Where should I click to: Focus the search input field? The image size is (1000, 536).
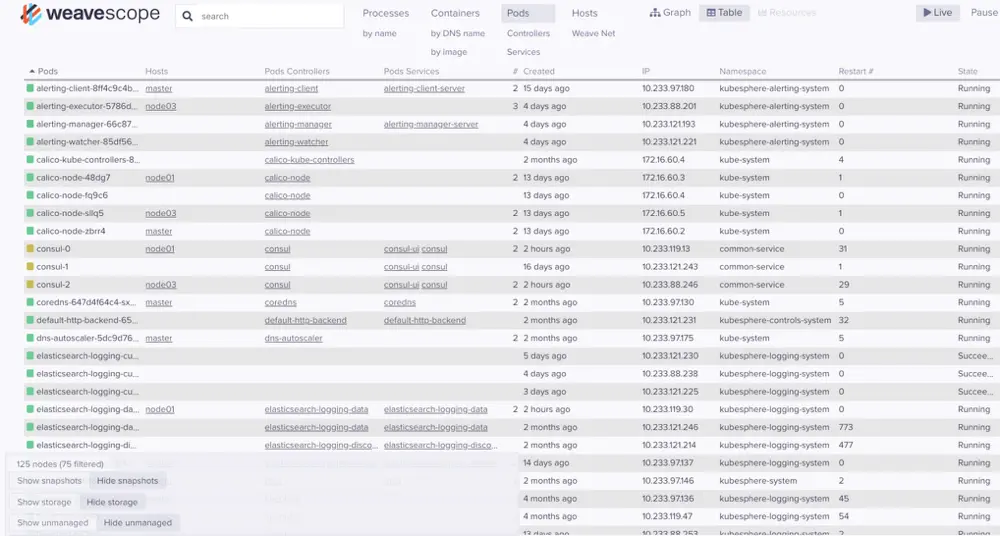[270, 16]
